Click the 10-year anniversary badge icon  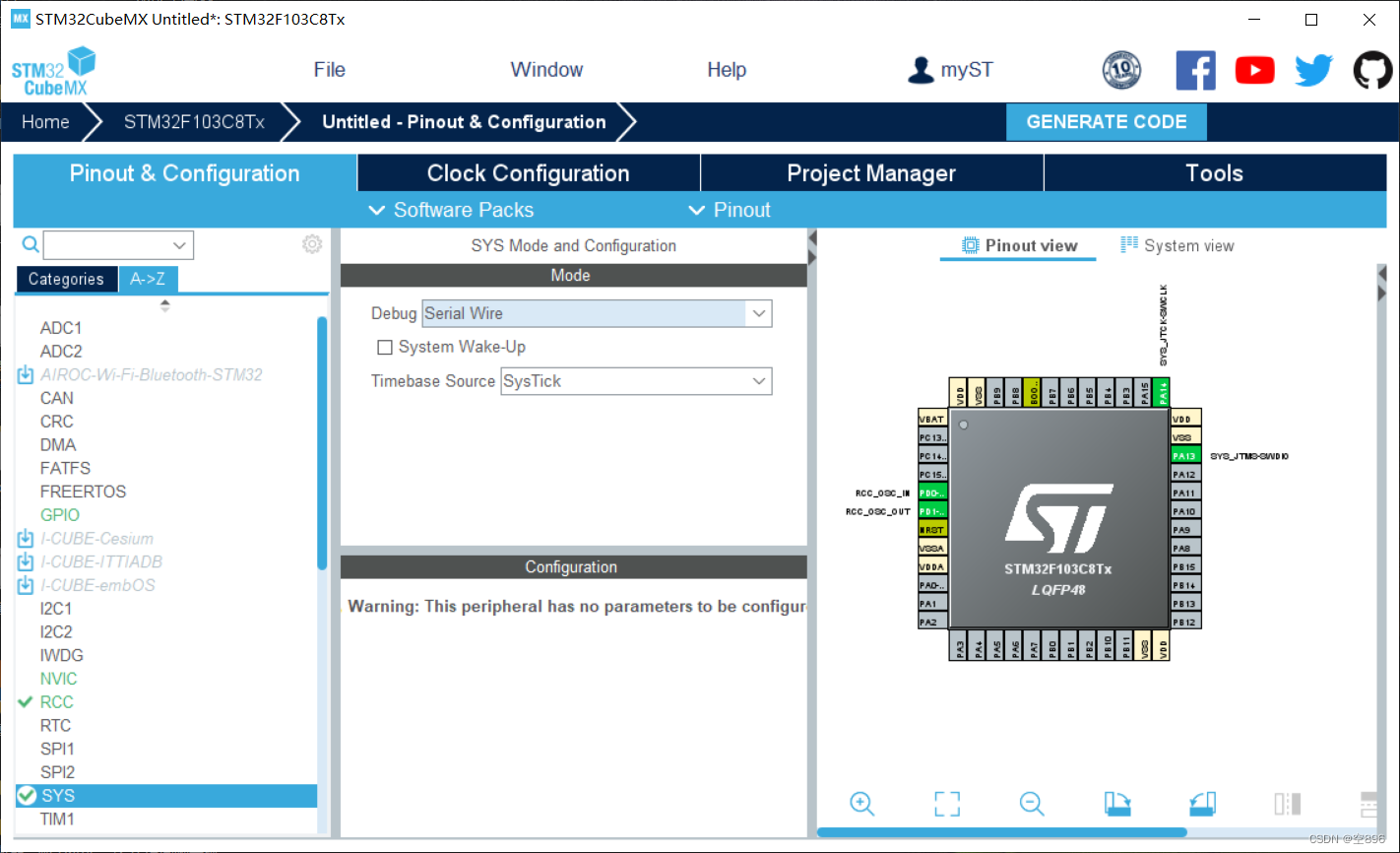click(x=1121, y=70)
